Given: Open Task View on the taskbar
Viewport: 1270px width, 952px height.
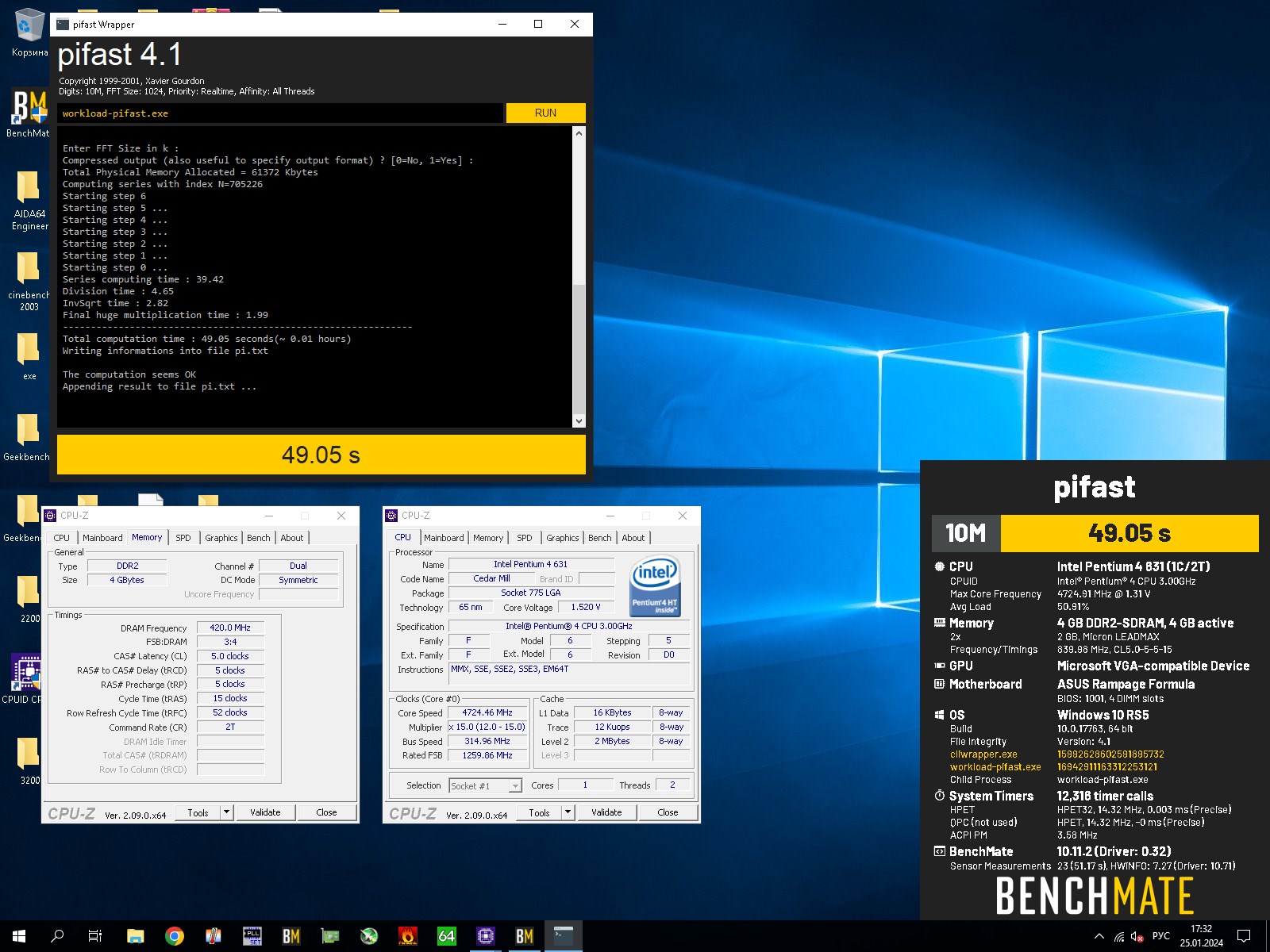Looking at the screenshot, I should pyautogui.click(x=95, y=936).
